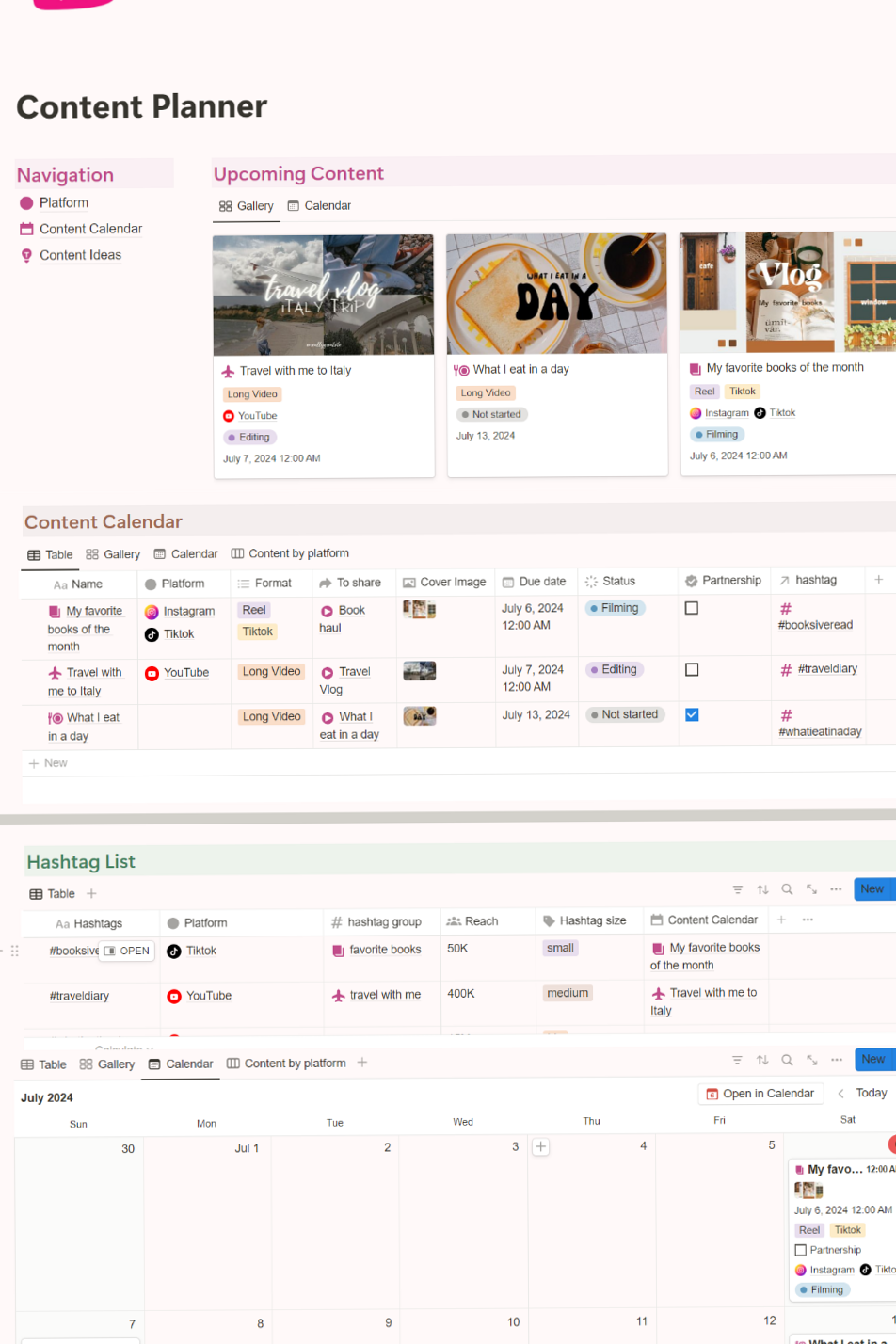Open the Content Ideas navigation link
Image resolution: width=896 pixels, height=1344 pixels.
point(80,255)
